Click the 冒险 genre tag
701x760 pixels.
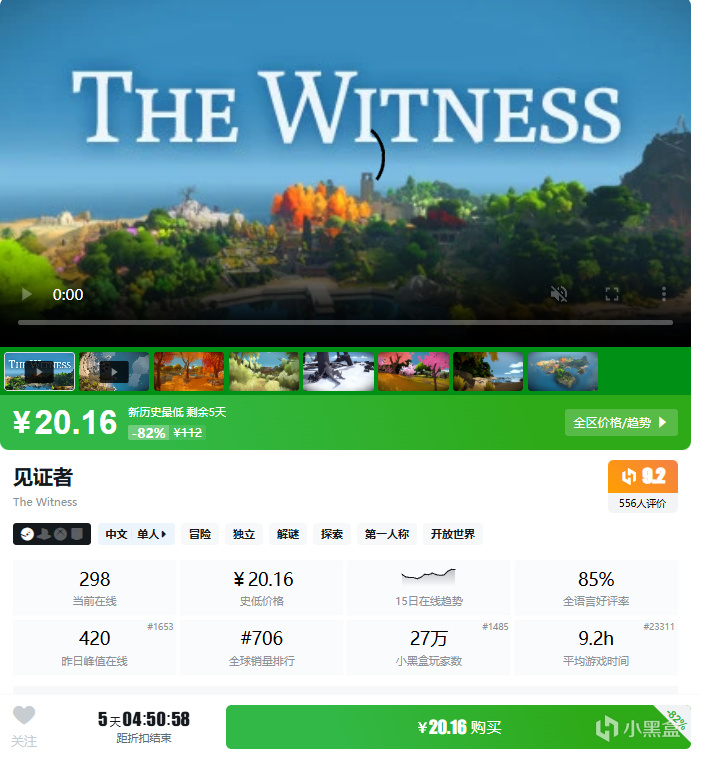click(200, 534)
